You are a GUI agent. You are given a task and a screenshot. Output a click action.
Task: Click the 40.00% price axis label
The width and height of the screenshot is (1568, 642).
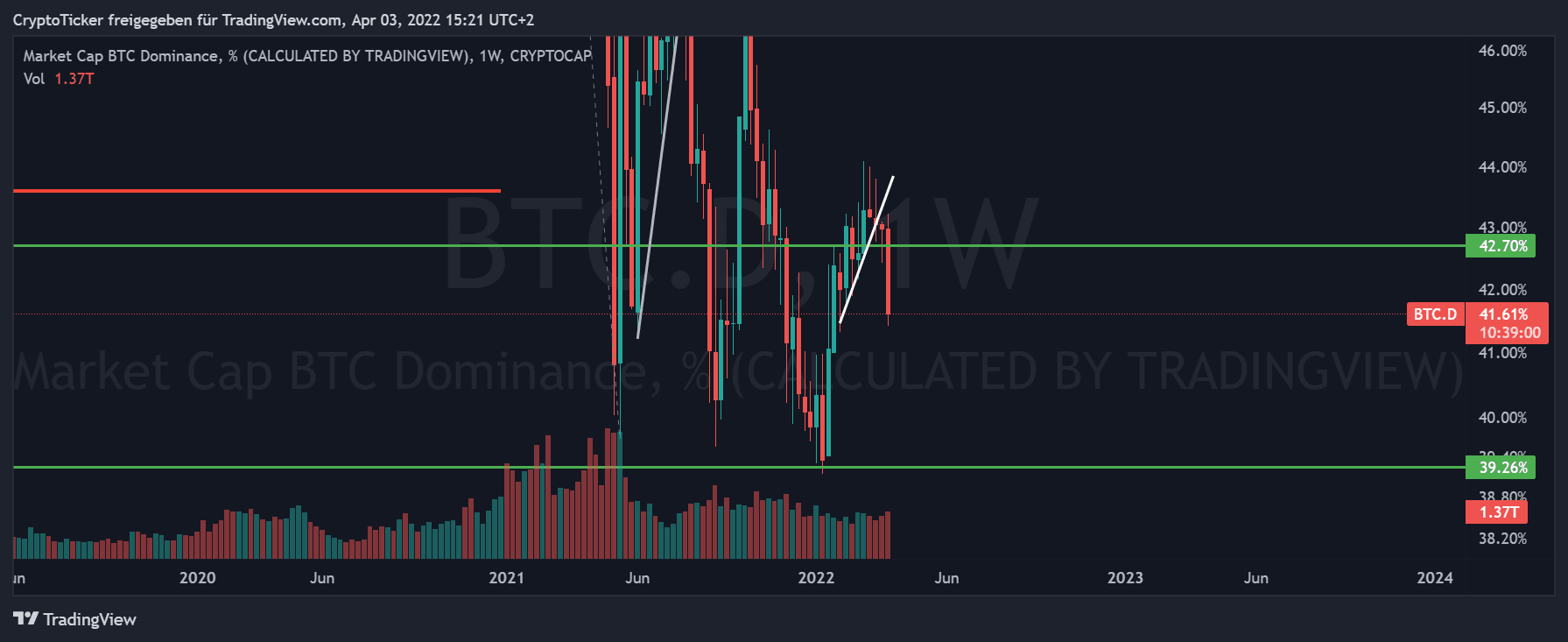coord(1502,418)
